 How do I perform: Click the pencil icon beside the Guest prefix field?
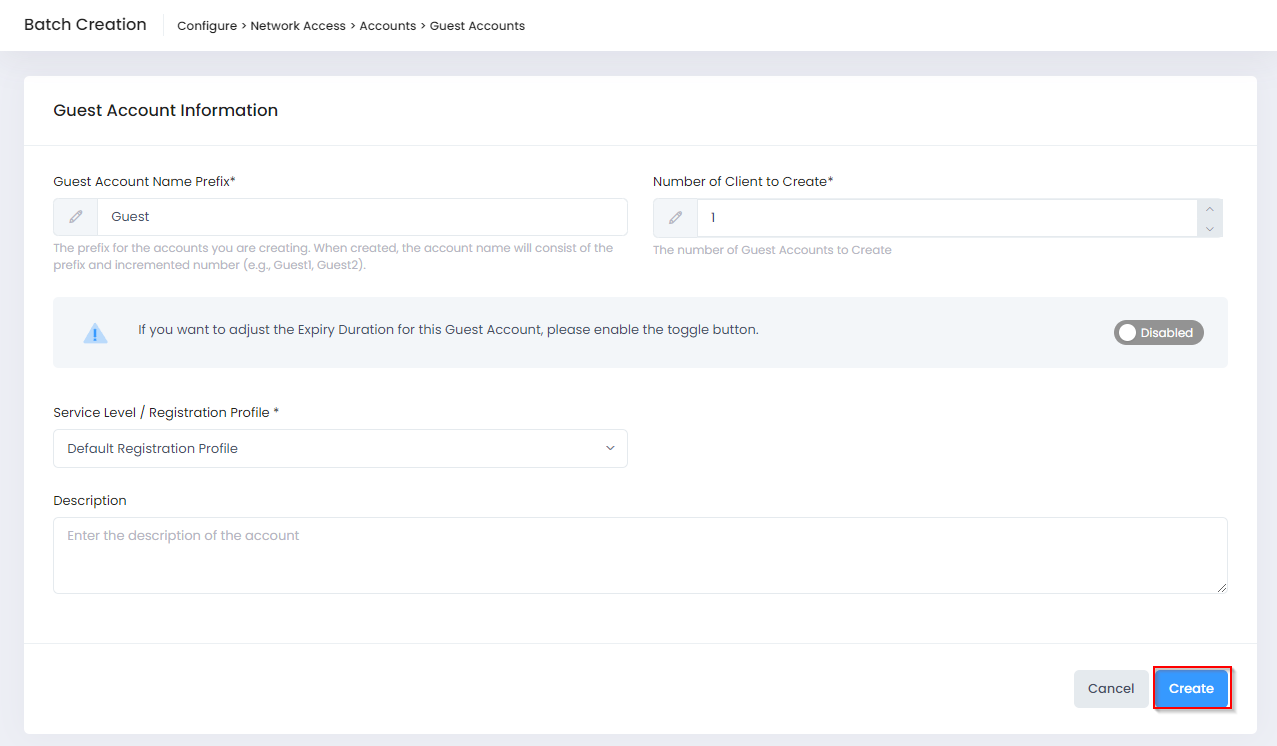click(x=76, y=217)
